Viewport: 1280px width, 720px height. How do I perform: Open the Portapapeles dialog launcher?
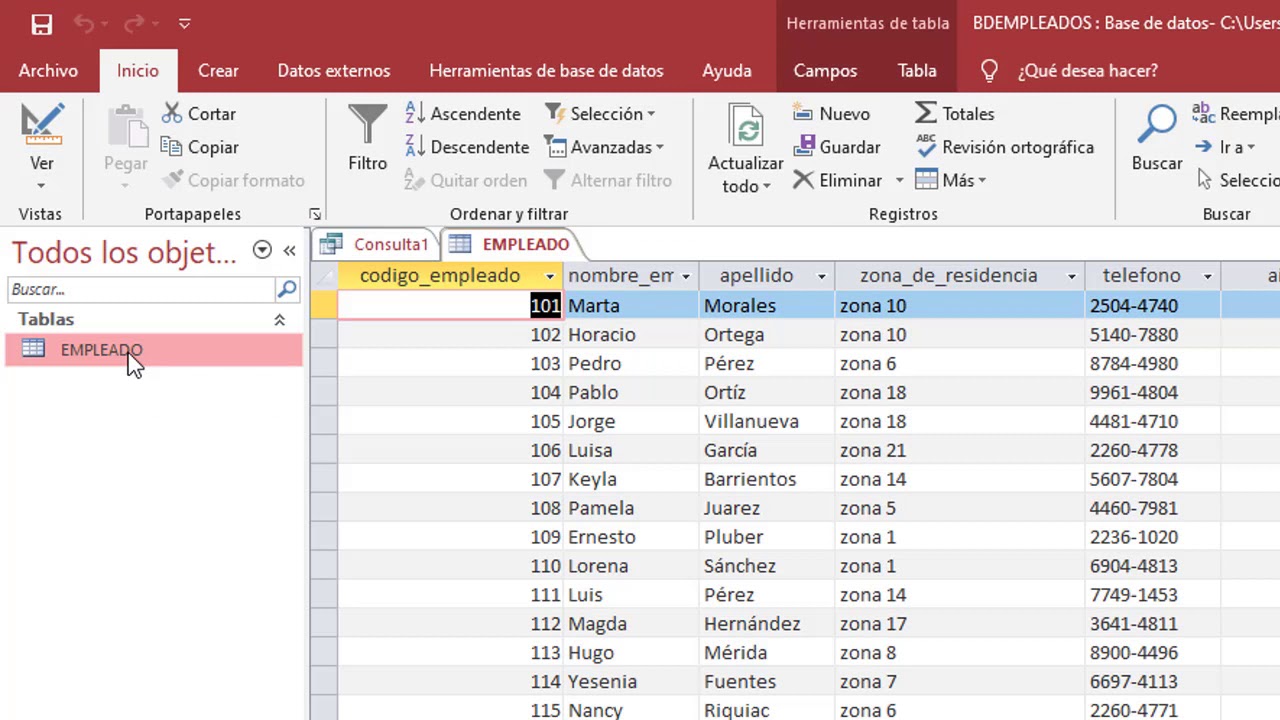click(315, 214)
